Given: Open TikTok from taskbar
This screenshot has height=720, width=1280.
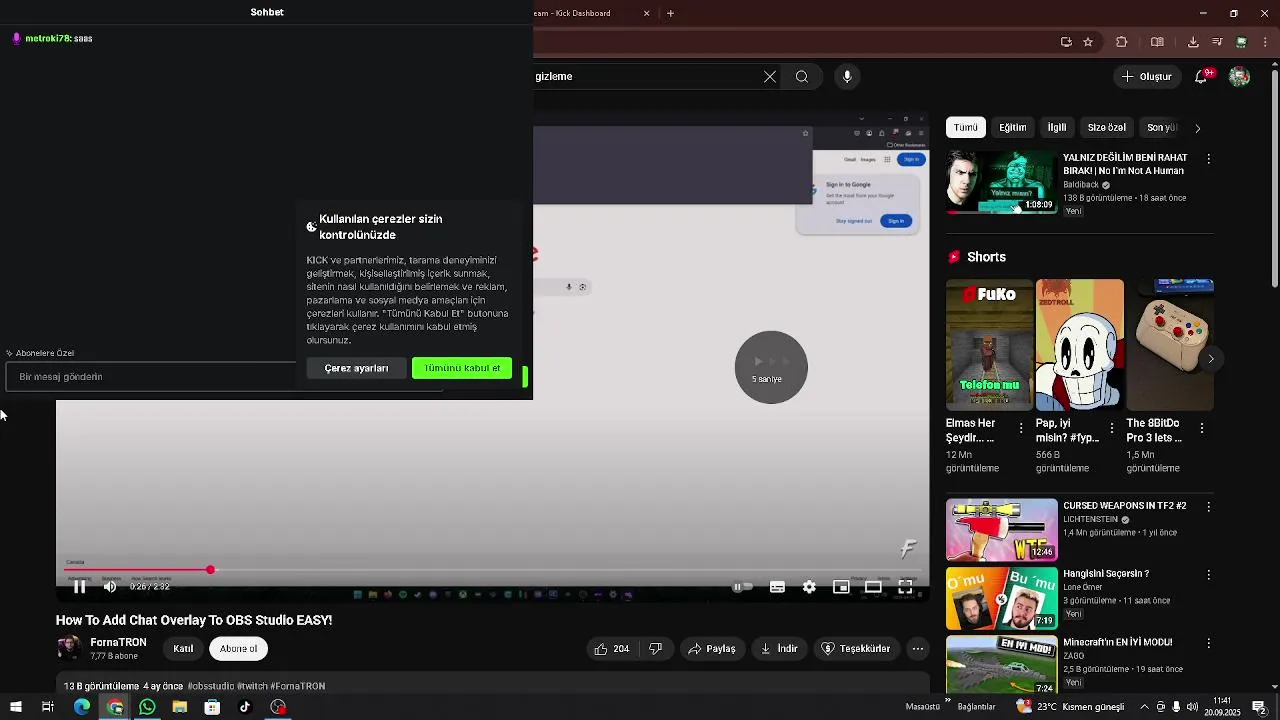Looking at the screenshot, I should coord(245,707).
